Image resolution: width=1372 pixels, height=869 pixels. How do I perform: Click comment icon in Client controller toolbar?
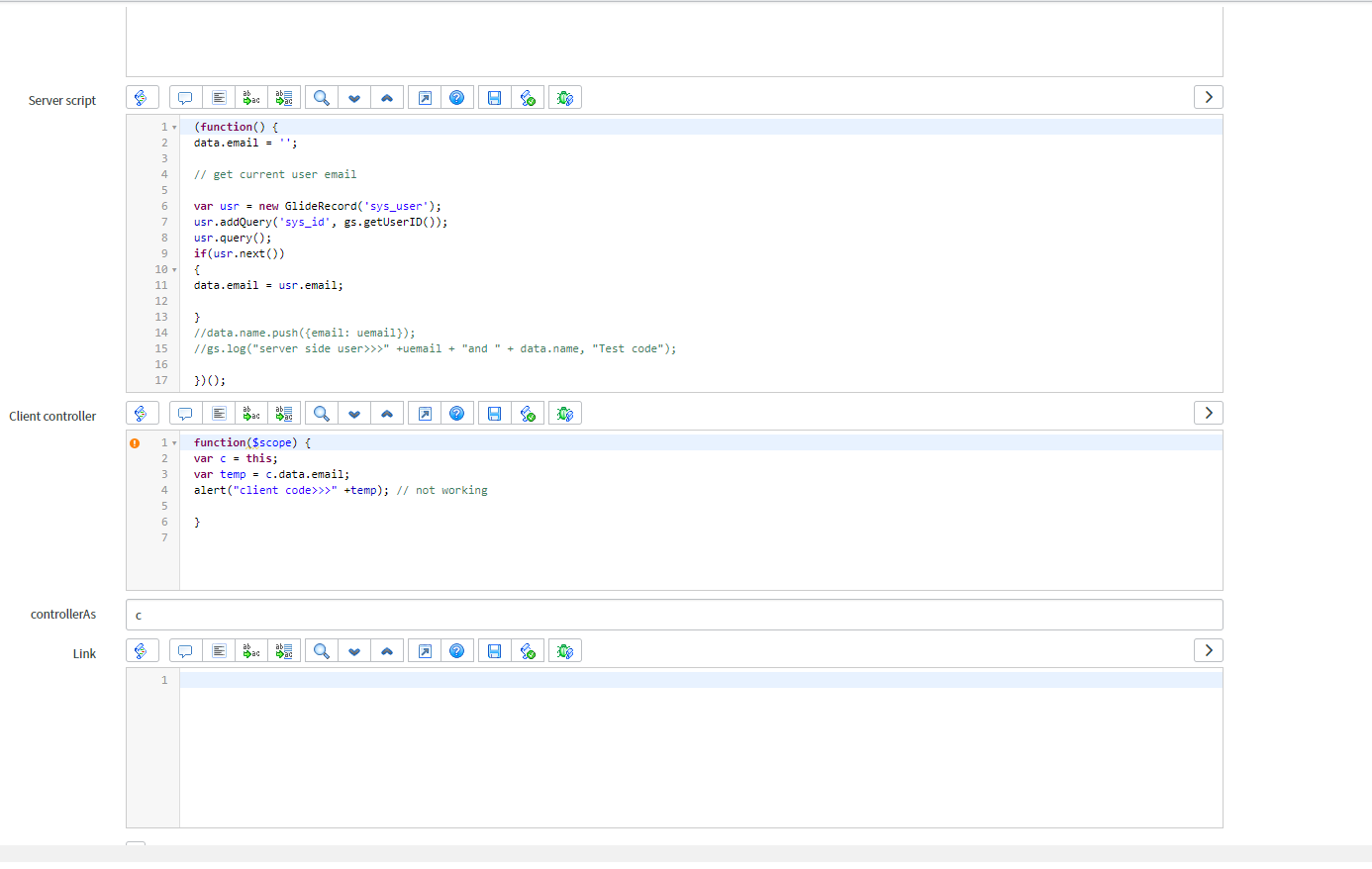pyautogui.click(x=185, y=414)
